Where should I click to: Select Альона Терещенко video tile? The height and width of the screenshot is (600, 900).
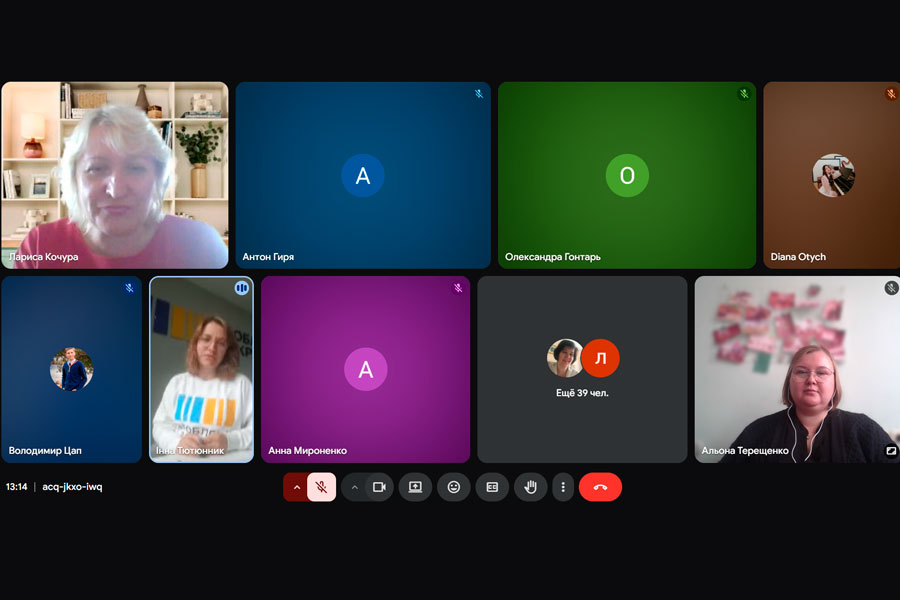click(797, 369)
